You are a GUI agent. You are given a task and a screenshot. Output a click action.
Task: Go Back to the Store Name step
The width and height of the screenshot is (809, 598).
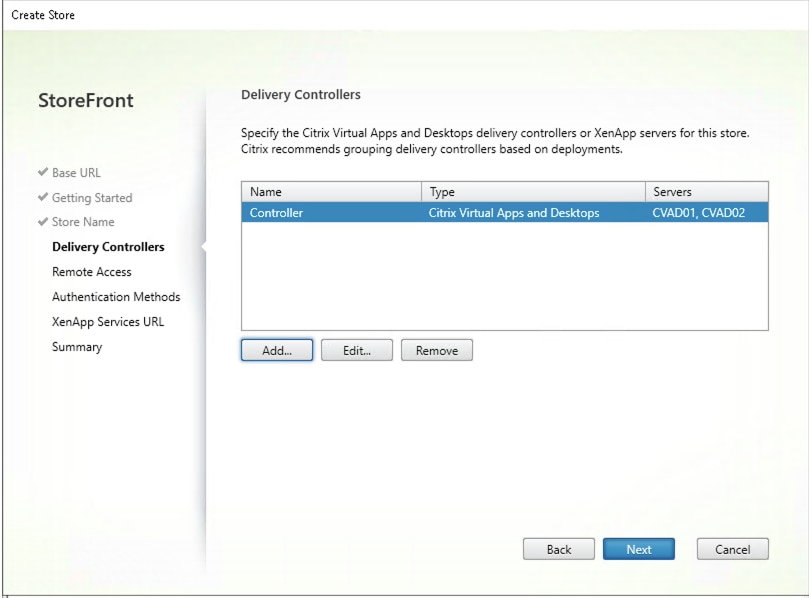(x=558, y=548)
